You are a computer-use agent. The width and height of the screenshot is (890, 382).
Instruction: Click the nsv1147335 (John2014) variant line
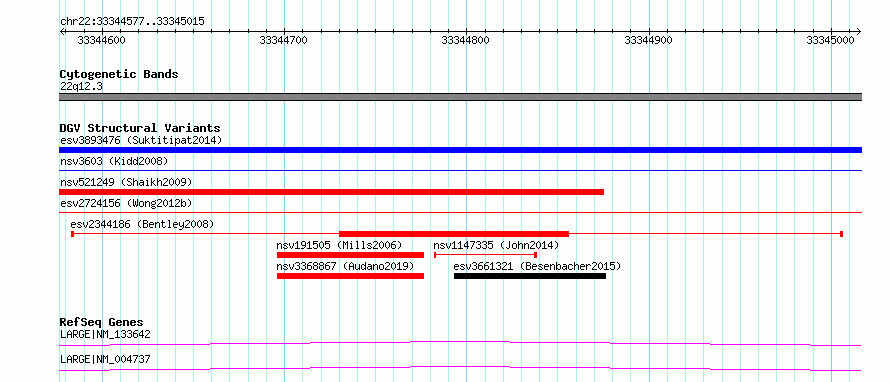pyautogui.click(x=485, y=255)
